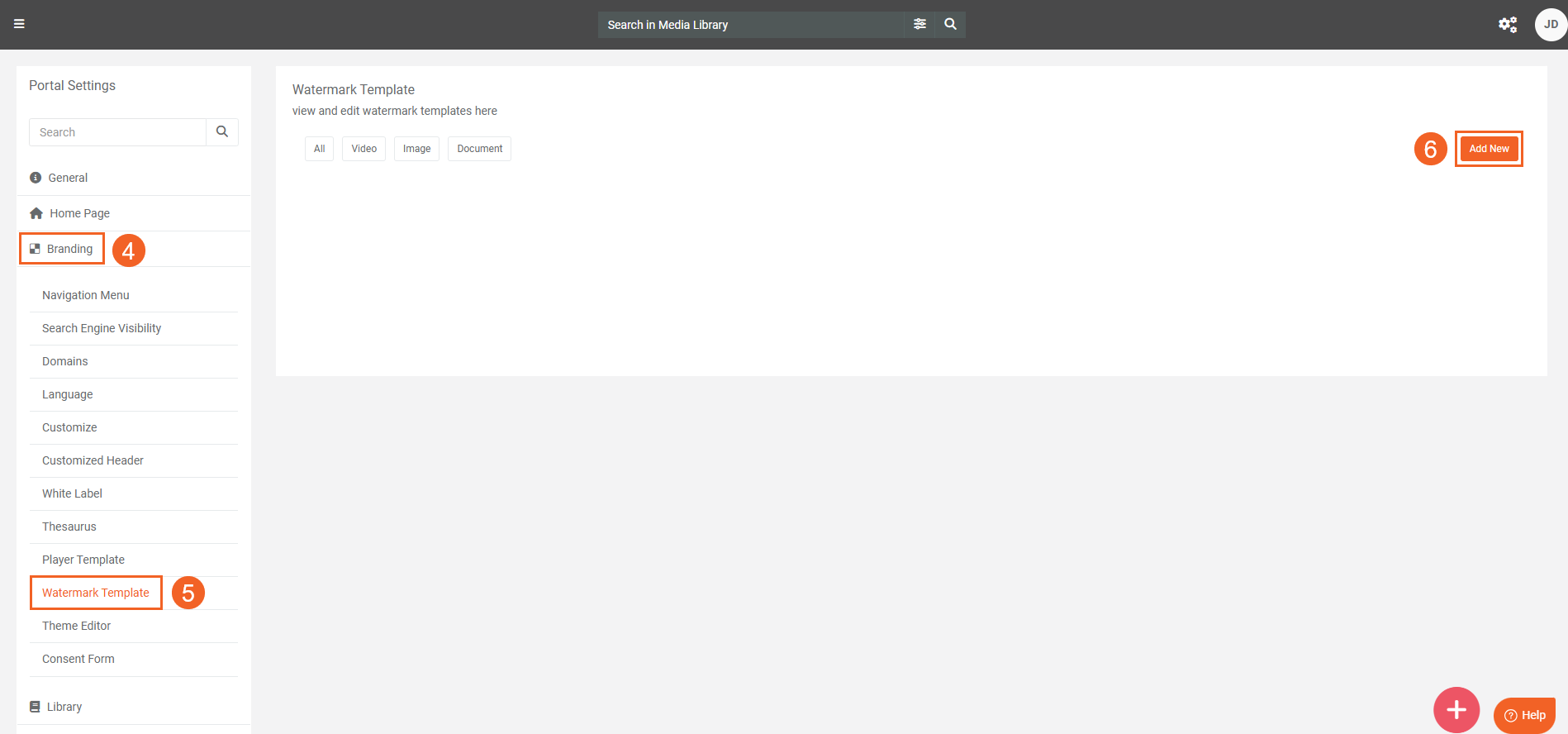The height and width of the screenshot is (734, 1568).
Task: Open the settings gears icon
Action: click(1508, 25)
